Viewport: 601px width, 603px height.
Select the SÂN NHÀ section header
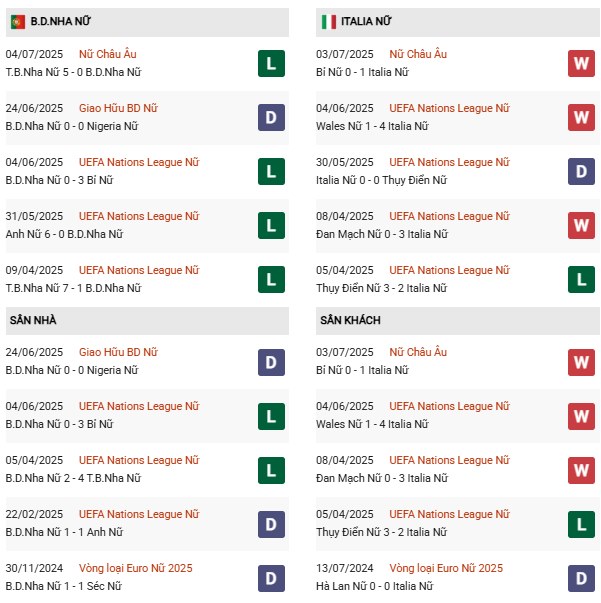click(x=34, y=320)
